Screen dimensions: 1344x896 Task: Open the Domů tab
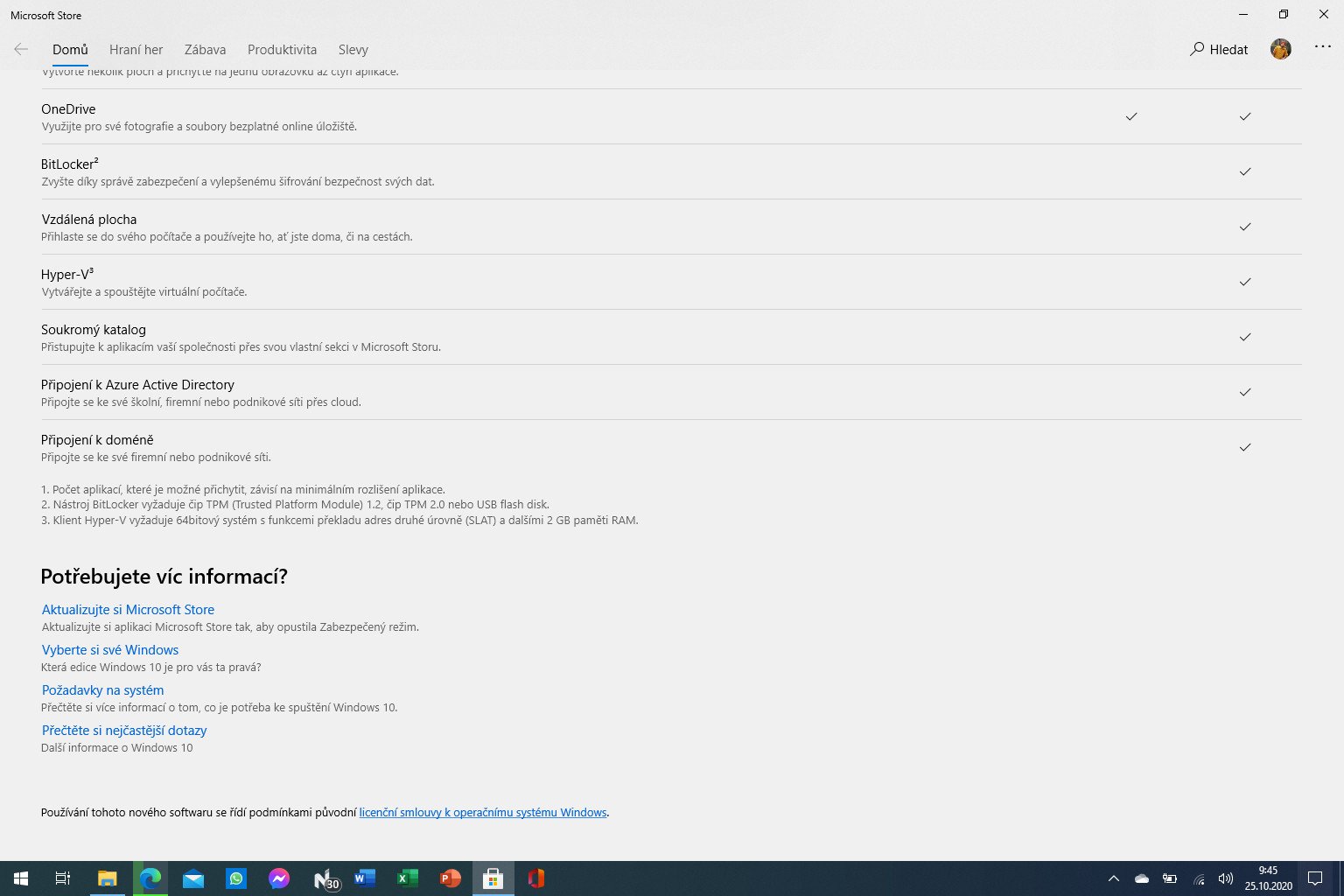(x=70, y=50)
